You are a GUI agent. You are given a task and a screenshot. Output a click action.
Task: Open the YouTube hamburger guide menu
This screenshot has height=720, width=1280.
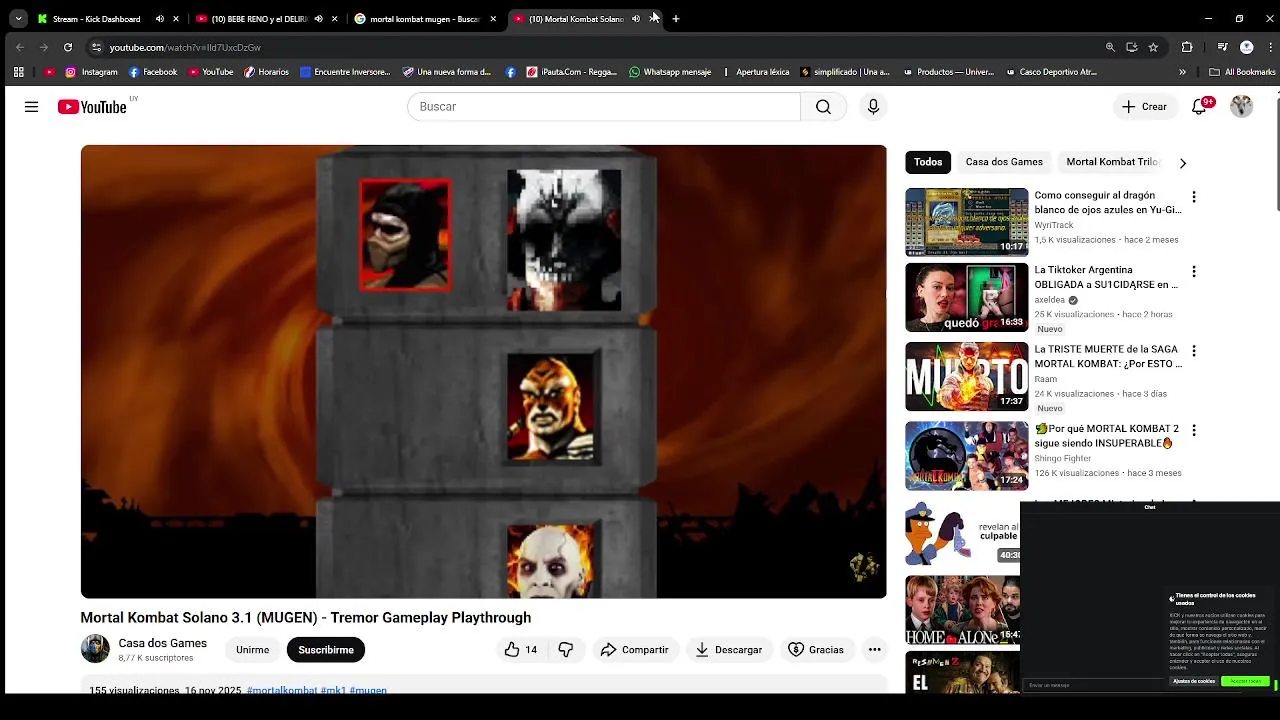pyautogui.click(x=31, y=107)
